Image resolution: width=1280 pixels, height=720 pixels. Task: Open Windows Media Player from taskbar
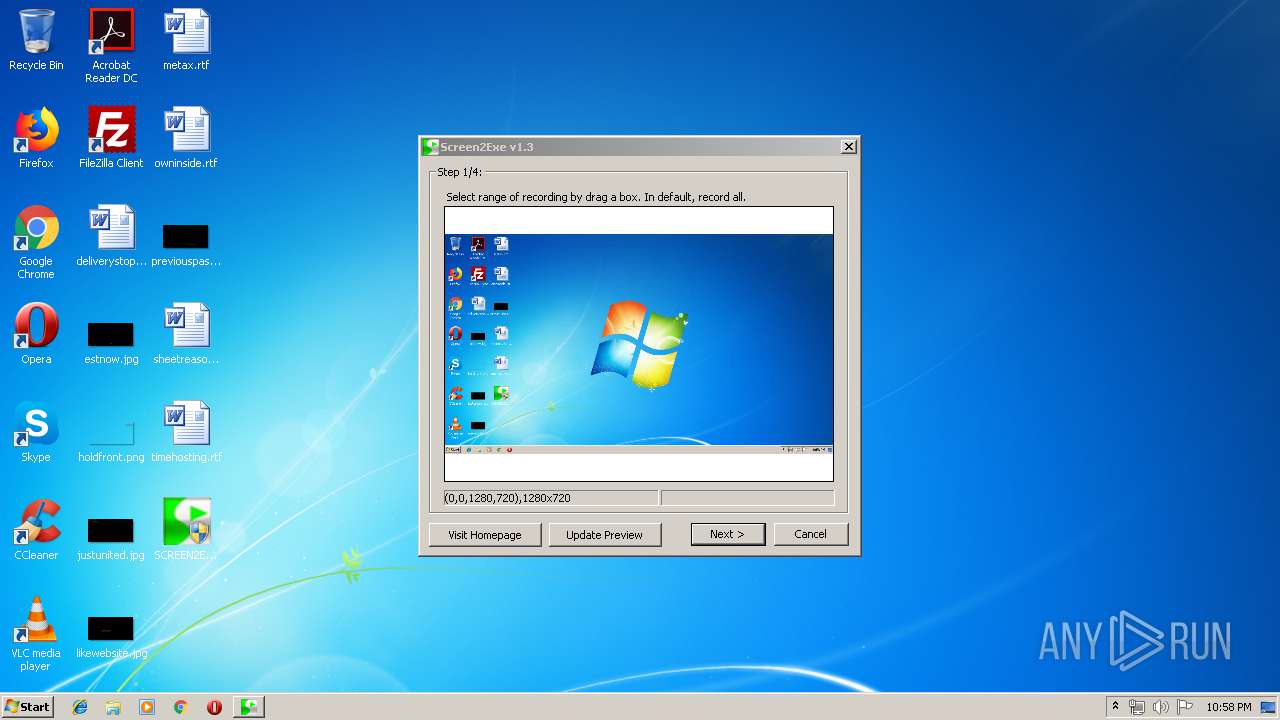[147, 707]
